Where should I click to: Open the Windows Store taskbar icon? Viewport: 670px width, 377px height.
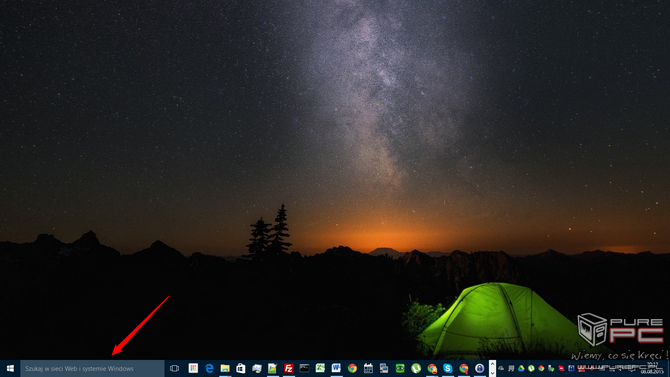point(241,368)
